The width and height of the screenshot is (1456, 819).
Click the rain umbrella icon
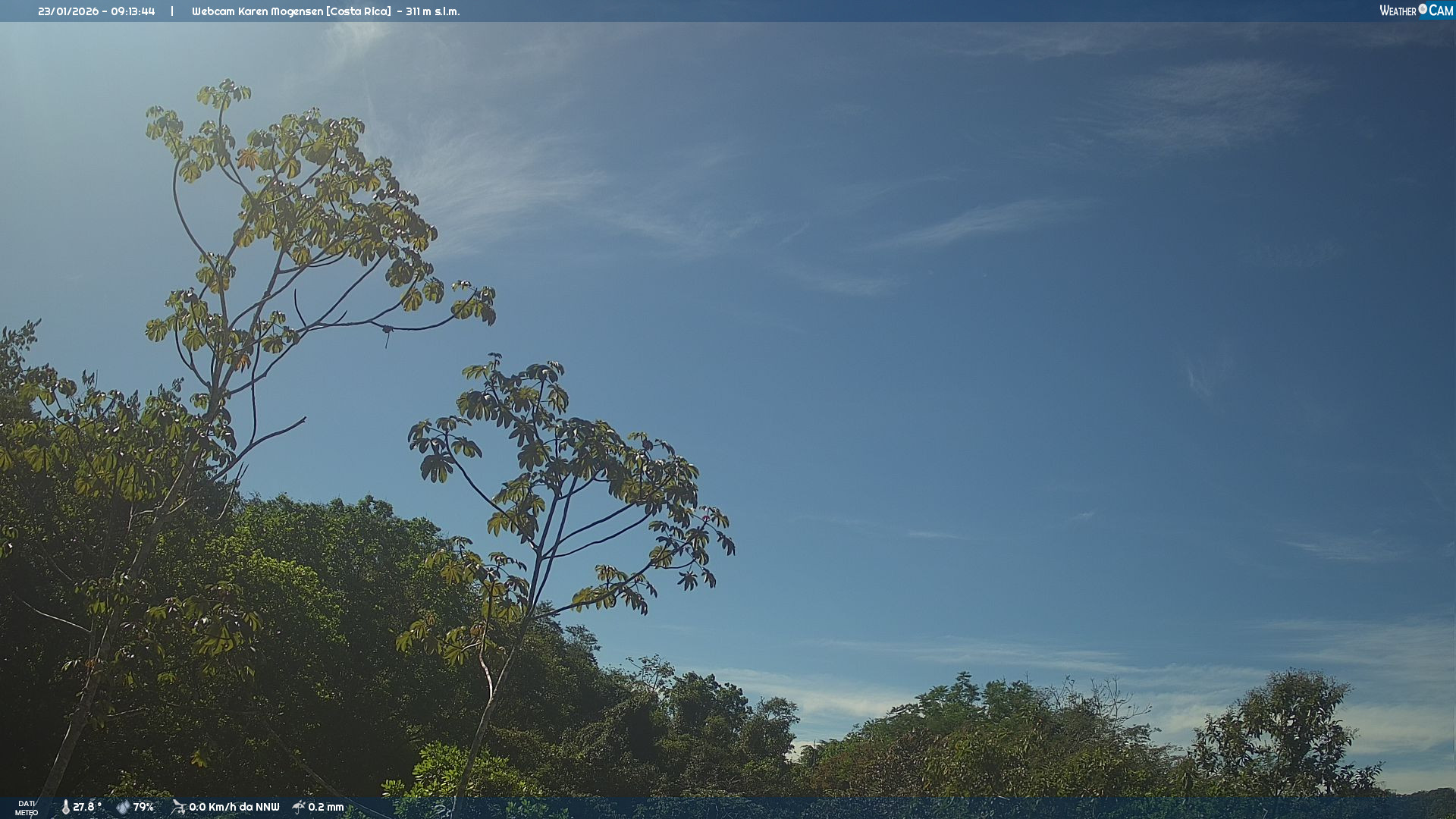coord(299,807)
